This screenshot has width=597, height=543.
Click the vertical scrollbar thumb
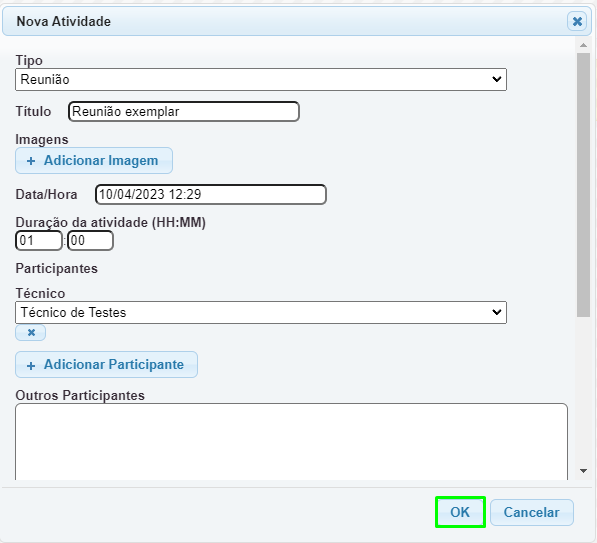coord(583,185)
